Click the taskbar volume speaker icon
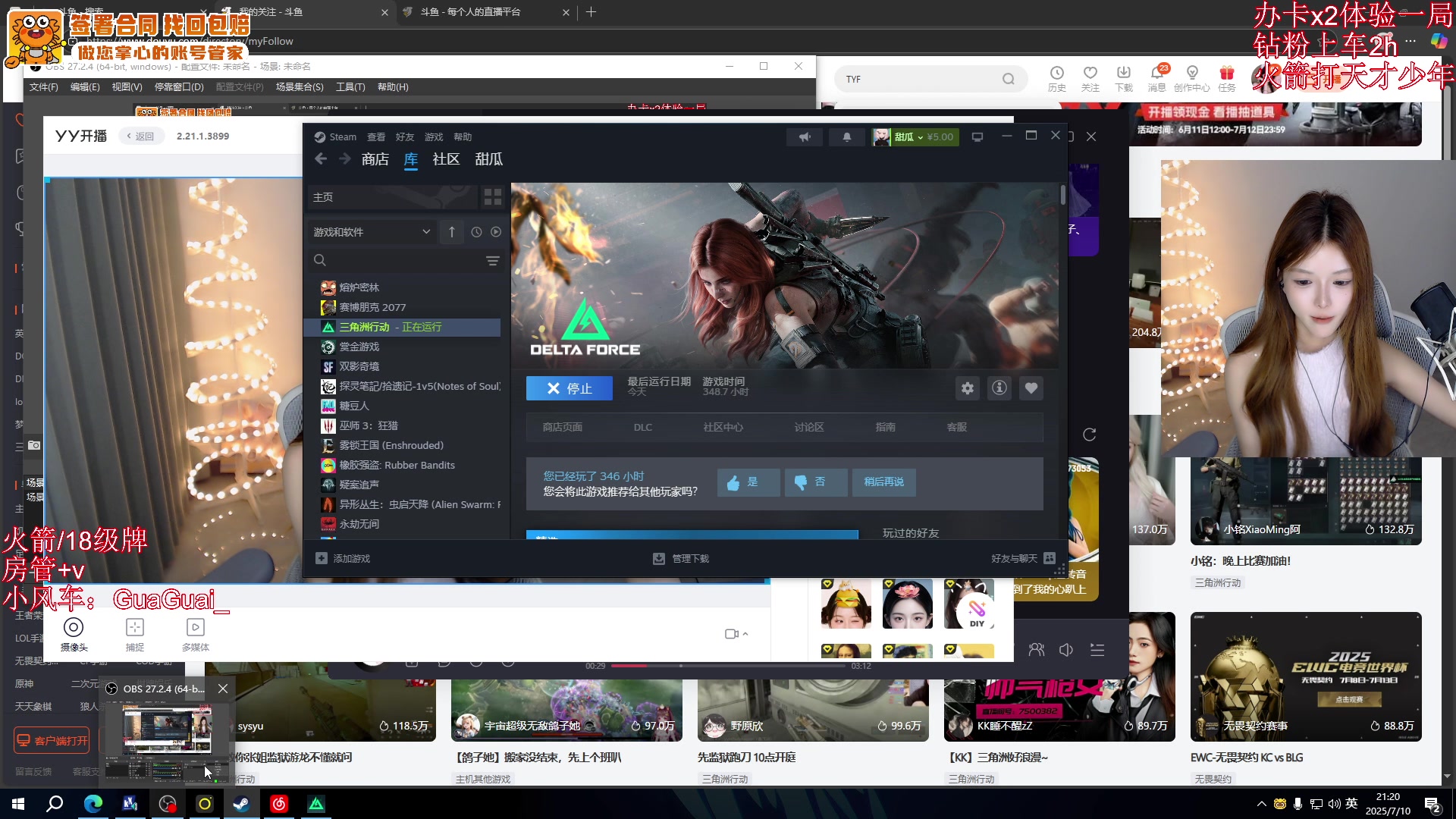 tap(1335, 804)
